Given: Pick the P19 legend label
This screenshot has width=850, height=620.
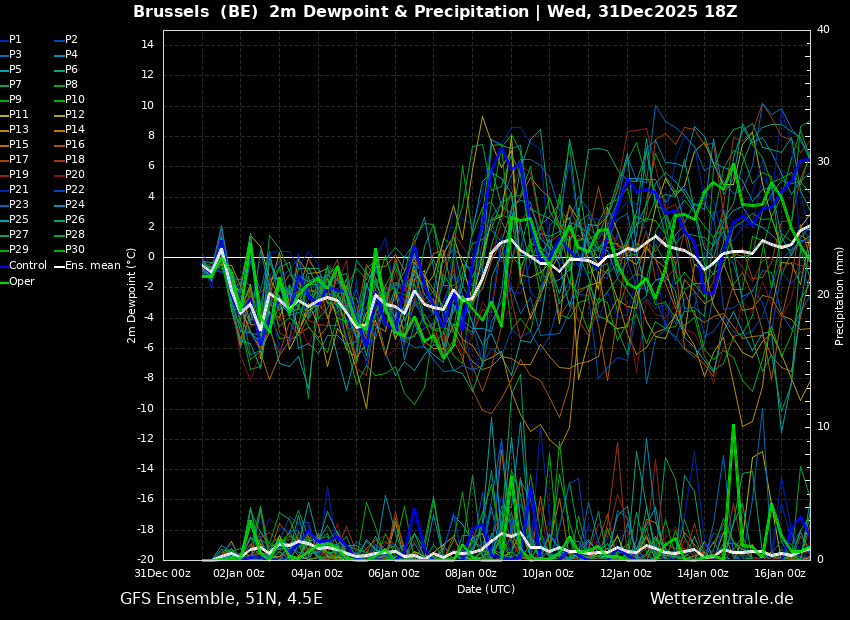Looking at the screenshot, I should [18, 175].
